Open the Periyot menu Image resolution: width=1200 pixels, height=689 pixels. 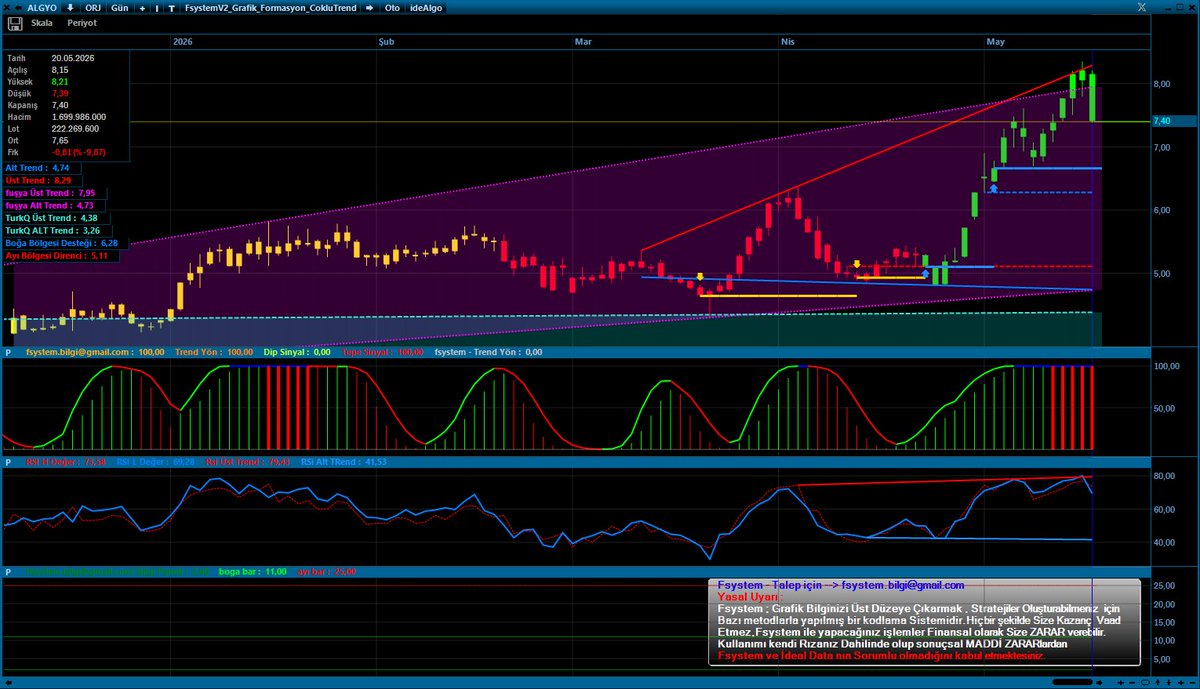82,21
